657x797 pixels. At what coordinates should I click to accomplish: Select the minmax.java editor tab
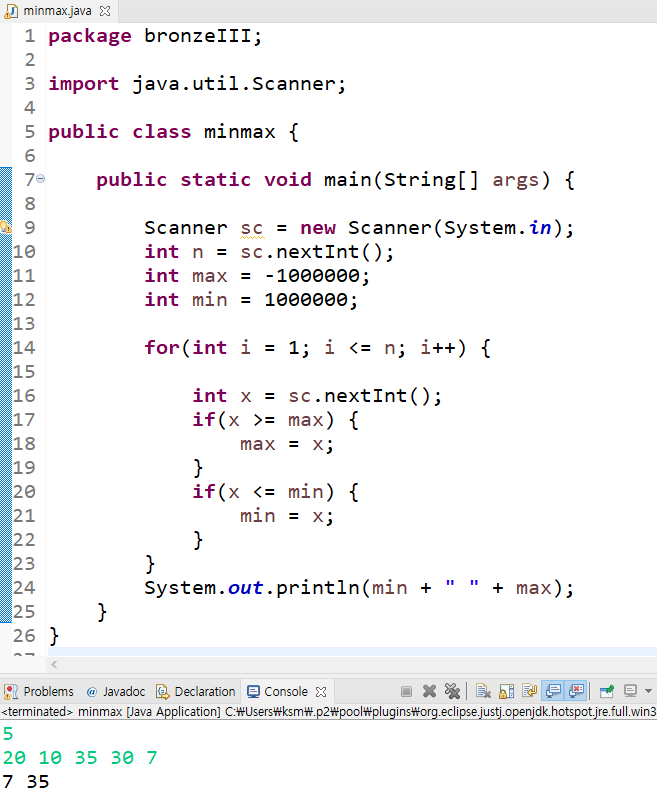click(57, 11)
